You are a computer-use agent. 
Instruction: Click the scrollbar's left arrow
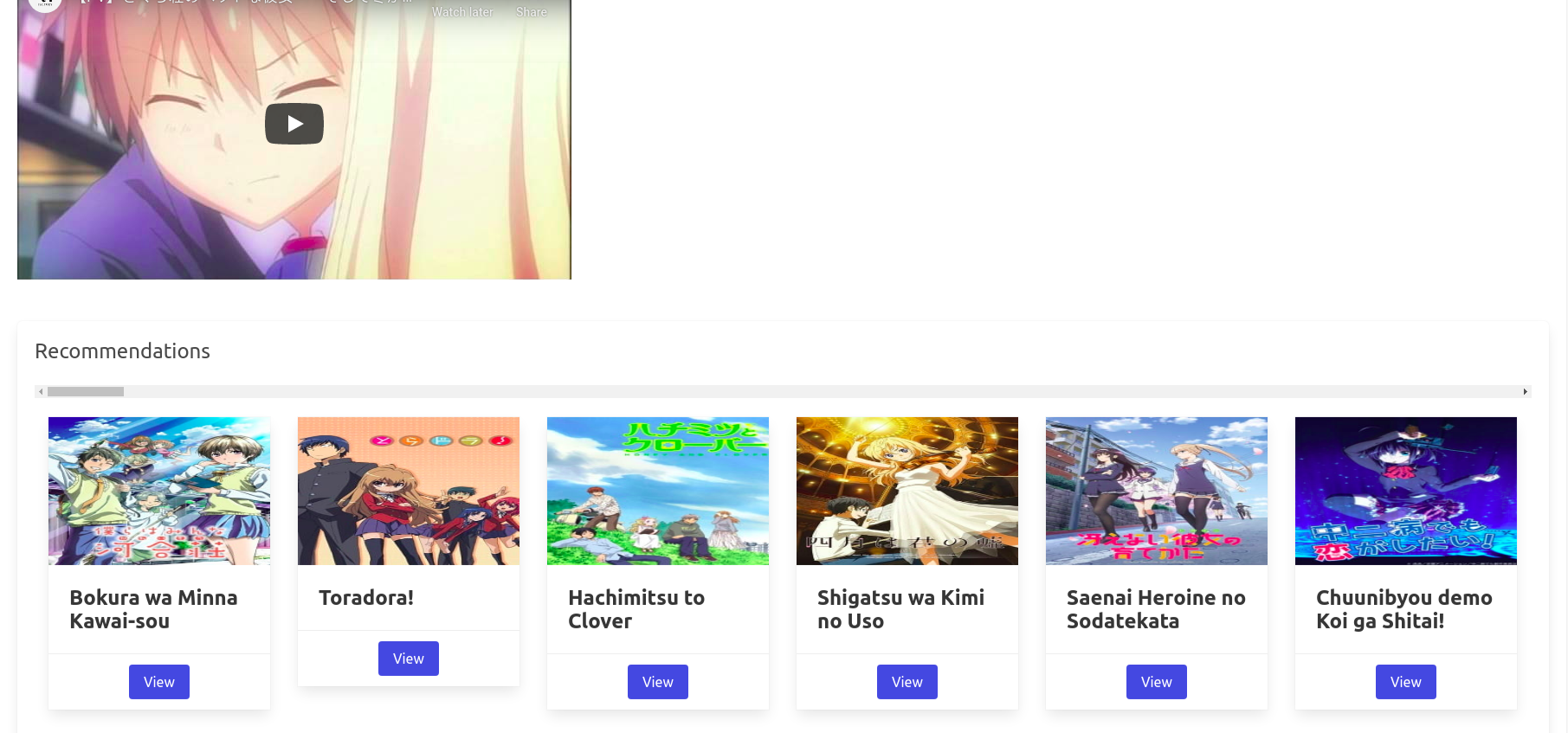(x=40, y=392)
